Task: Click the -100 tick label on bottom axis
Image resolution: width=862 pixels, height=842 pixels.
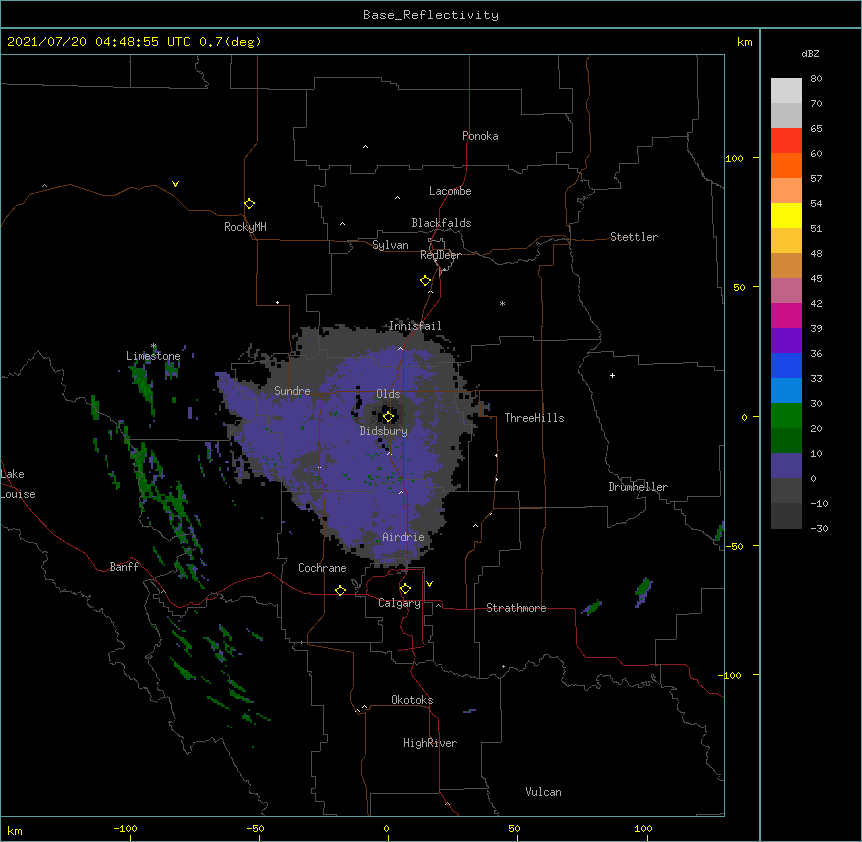Action: [x=125, y=828]
